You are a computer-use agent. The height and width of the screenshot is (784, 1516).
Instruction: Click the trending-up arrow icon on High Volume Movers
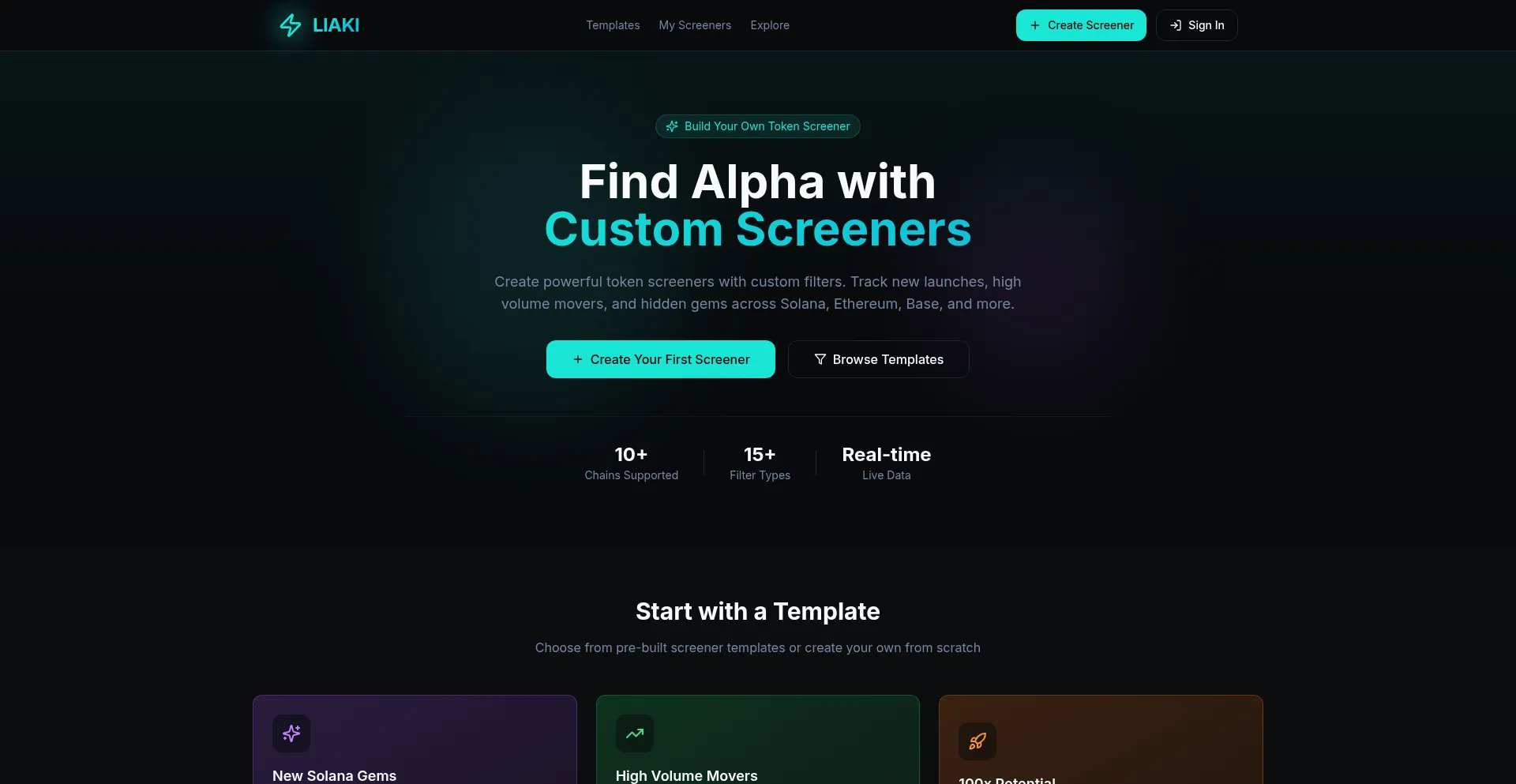point(635,733)
